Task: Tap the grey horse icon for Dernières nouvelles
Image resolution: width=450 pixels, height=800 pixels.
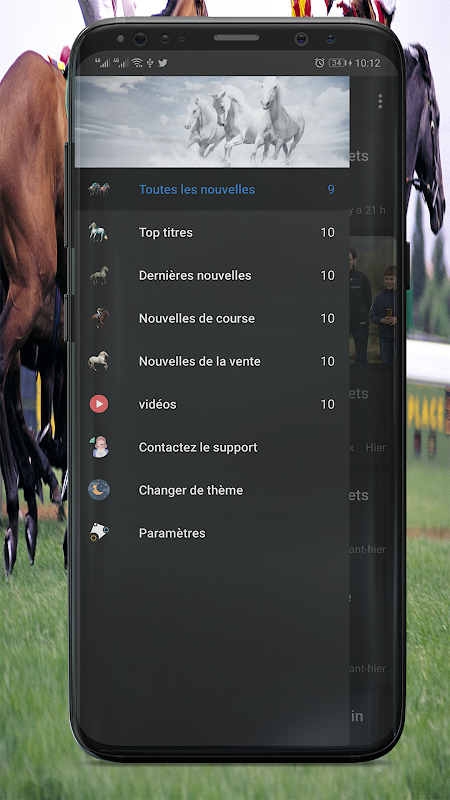Action: [x=99, y=276]
